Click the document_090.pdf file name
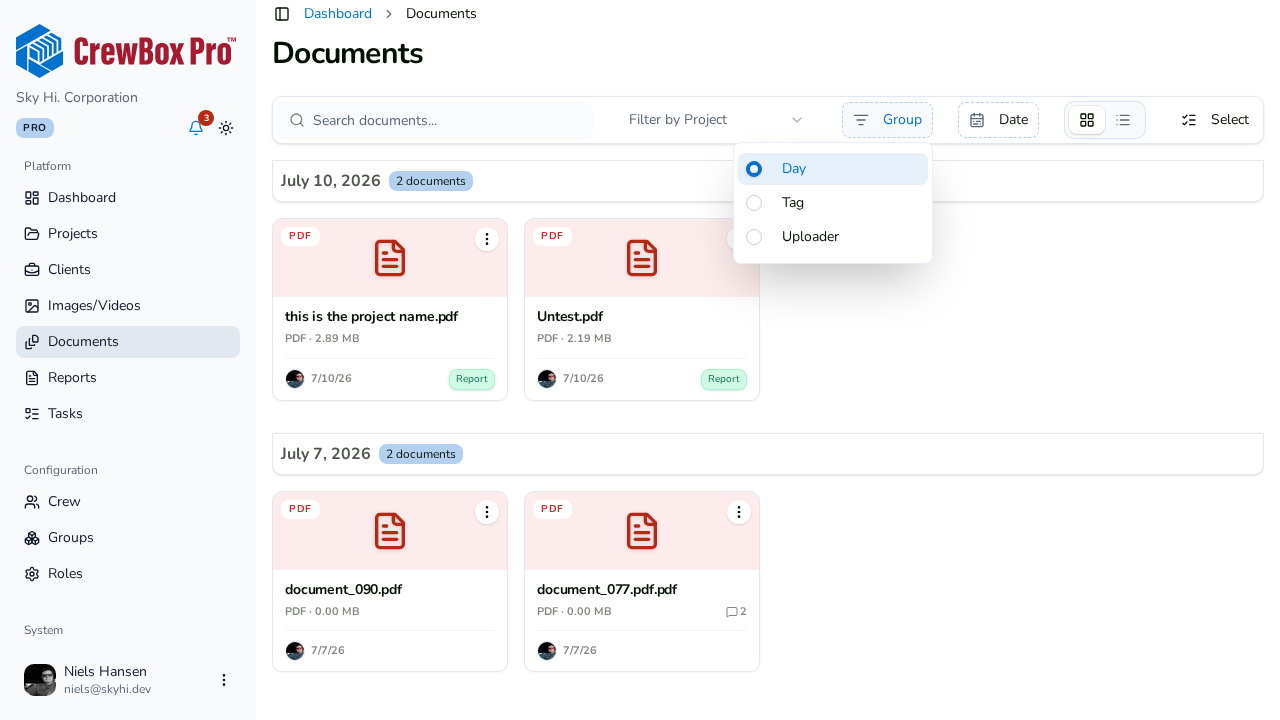 coord(343,590)
